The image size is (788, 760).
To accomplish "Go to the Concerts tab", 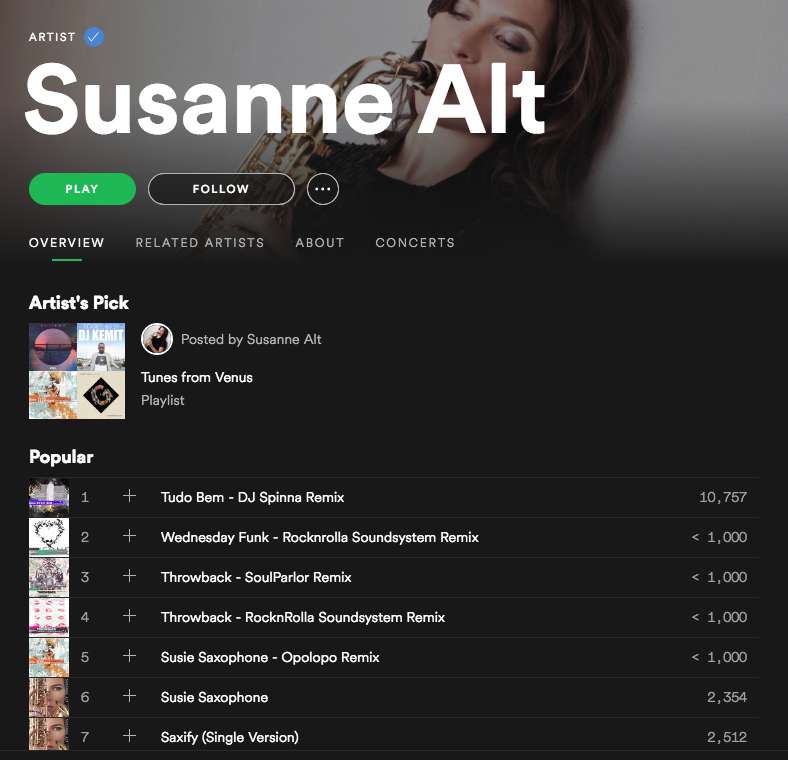I will pos(415,243).
